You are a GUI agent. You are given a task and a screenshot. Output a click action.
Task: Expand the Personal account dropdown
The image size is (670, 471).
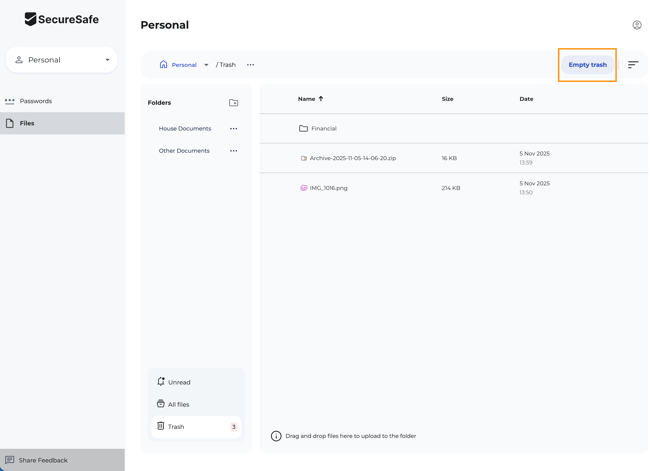click(107, 60)
